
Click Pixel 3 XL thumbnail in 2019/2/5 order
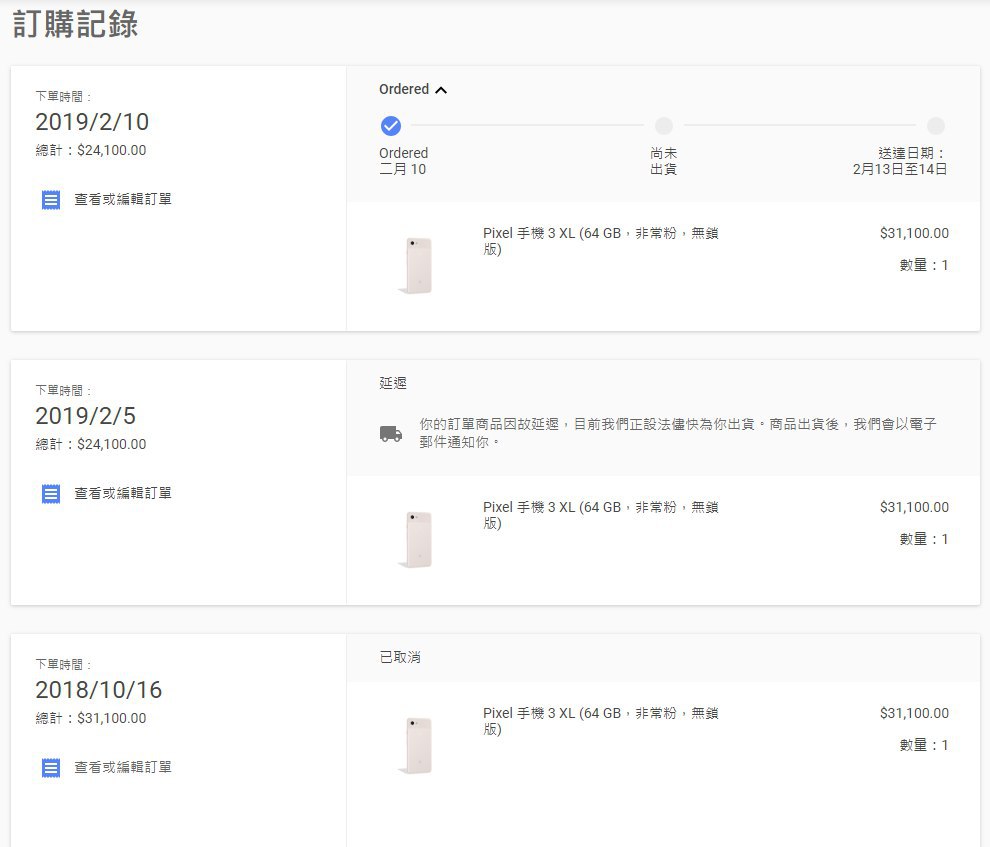coord(416,539)
